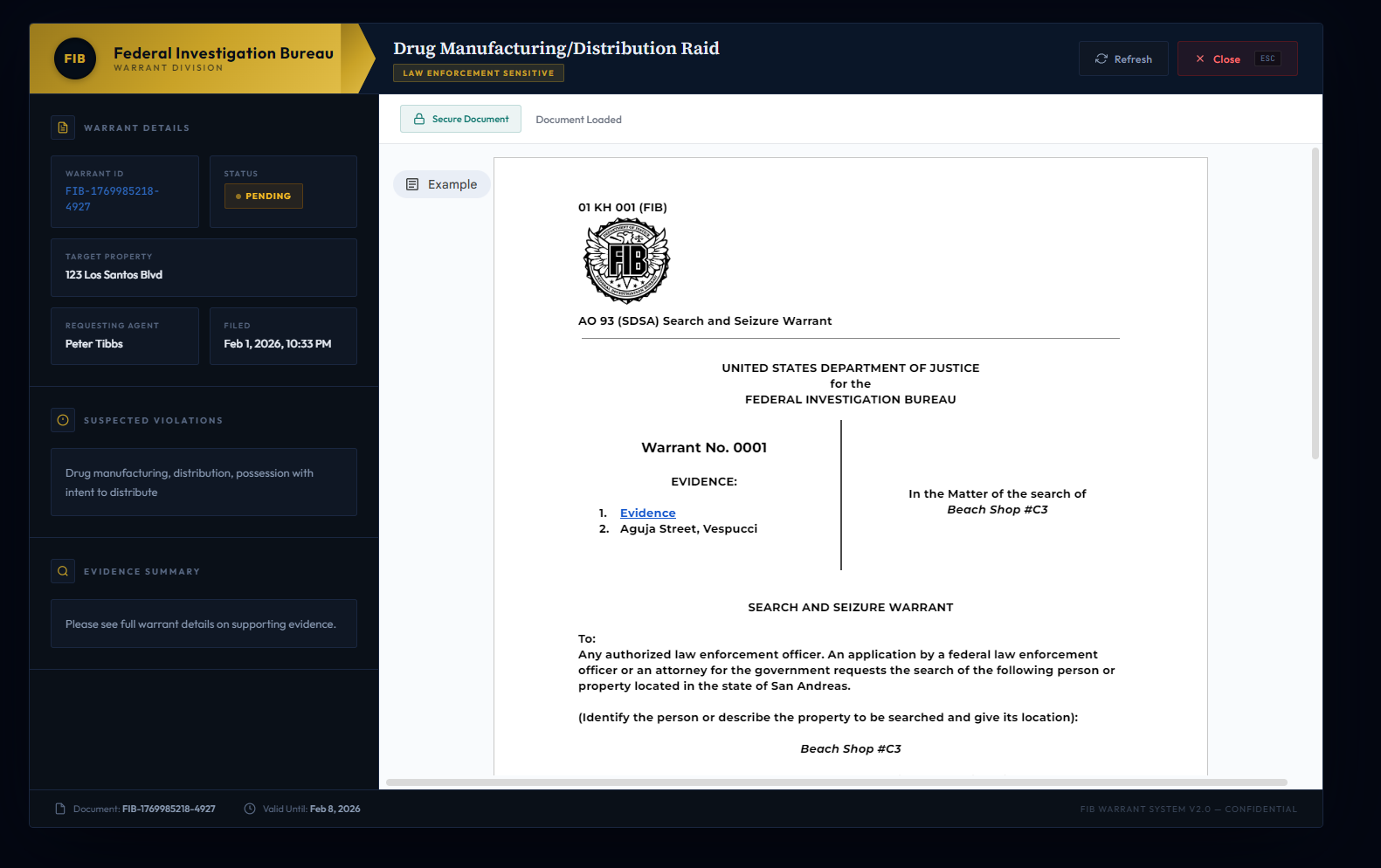1381x868 pixels.
Task: Click the LAW ENFORCEMENT SENSITIVE tag
Action: 479,73
